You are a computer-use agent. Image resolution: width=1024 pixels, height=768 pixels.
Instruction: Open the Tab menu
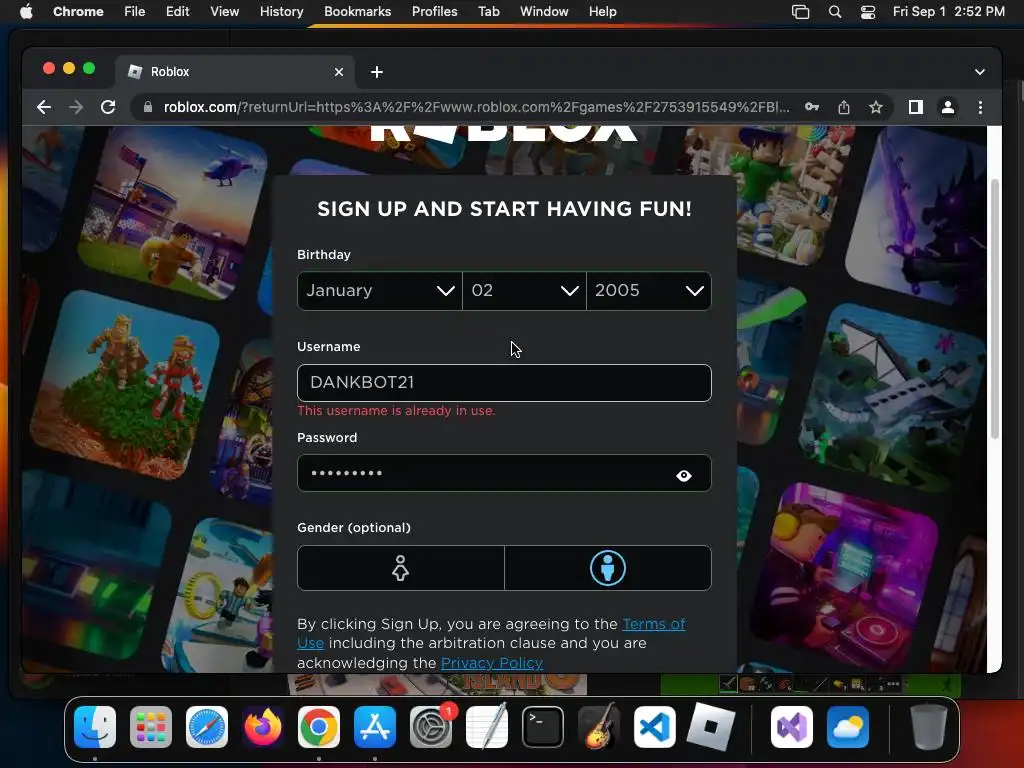point(488,12)
